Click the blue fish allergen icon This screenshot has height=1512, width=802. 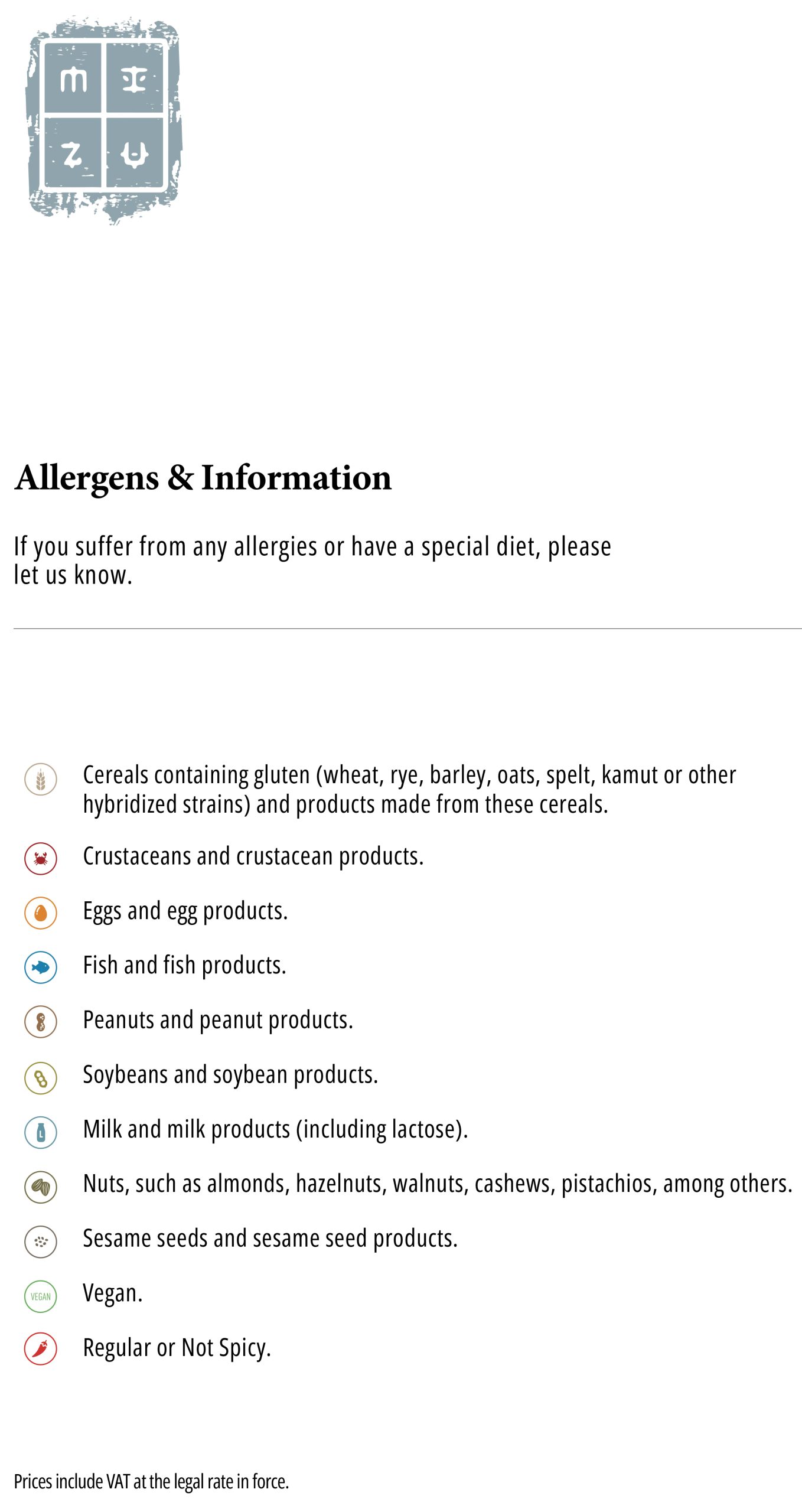pos(41,967)
